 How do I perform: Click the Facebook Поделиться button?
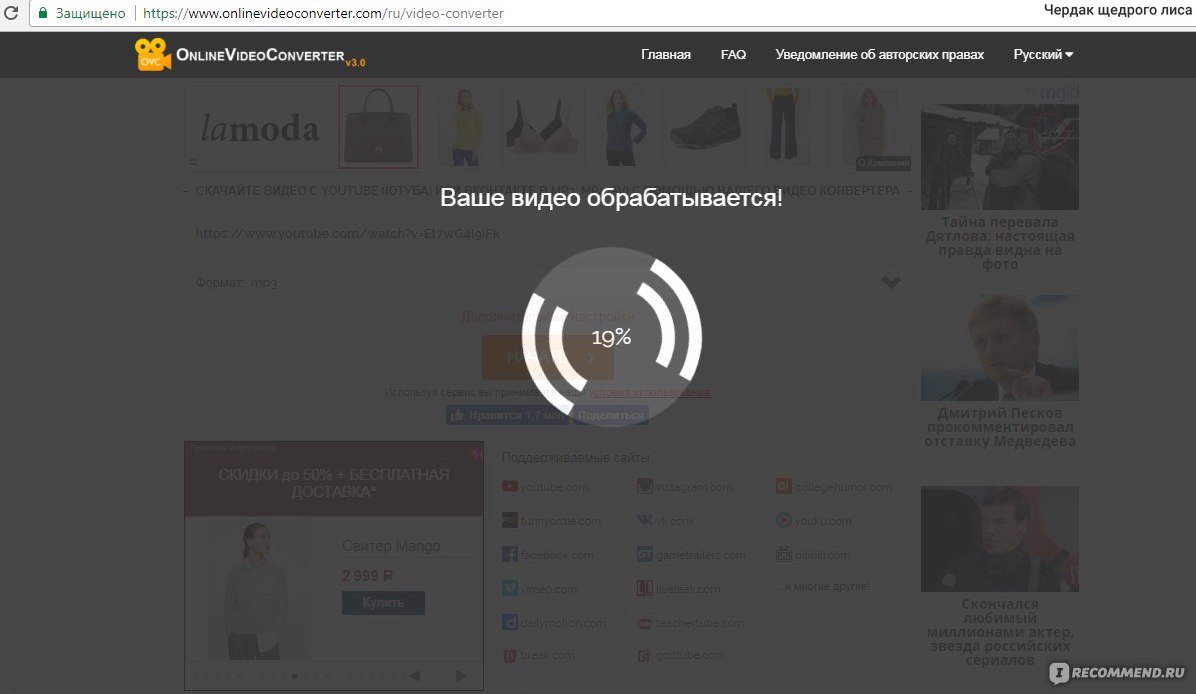610,415
